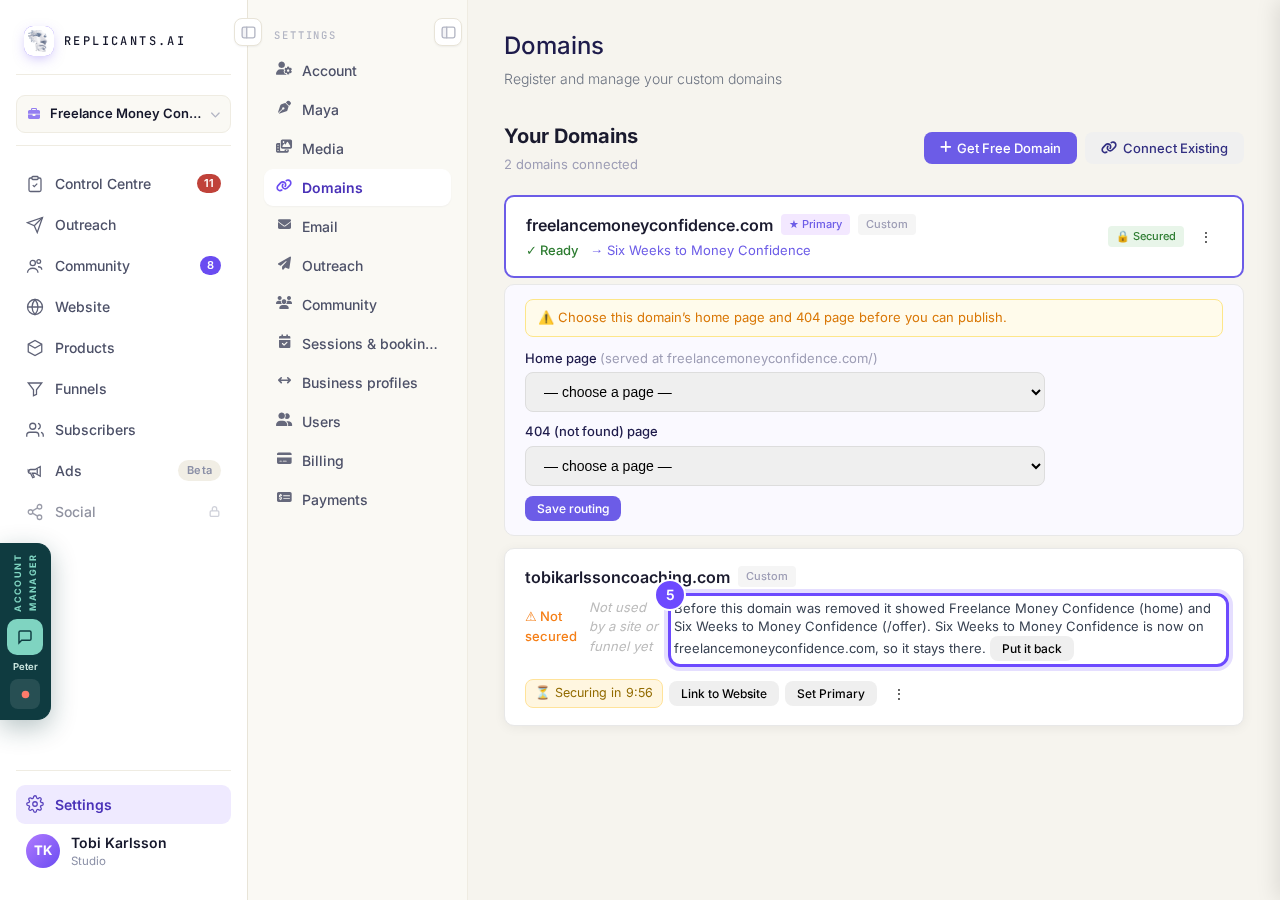Viewport: 1280px width, 900px height.
Task: Open Sessions & bookings settings
Action: (358, 343)
